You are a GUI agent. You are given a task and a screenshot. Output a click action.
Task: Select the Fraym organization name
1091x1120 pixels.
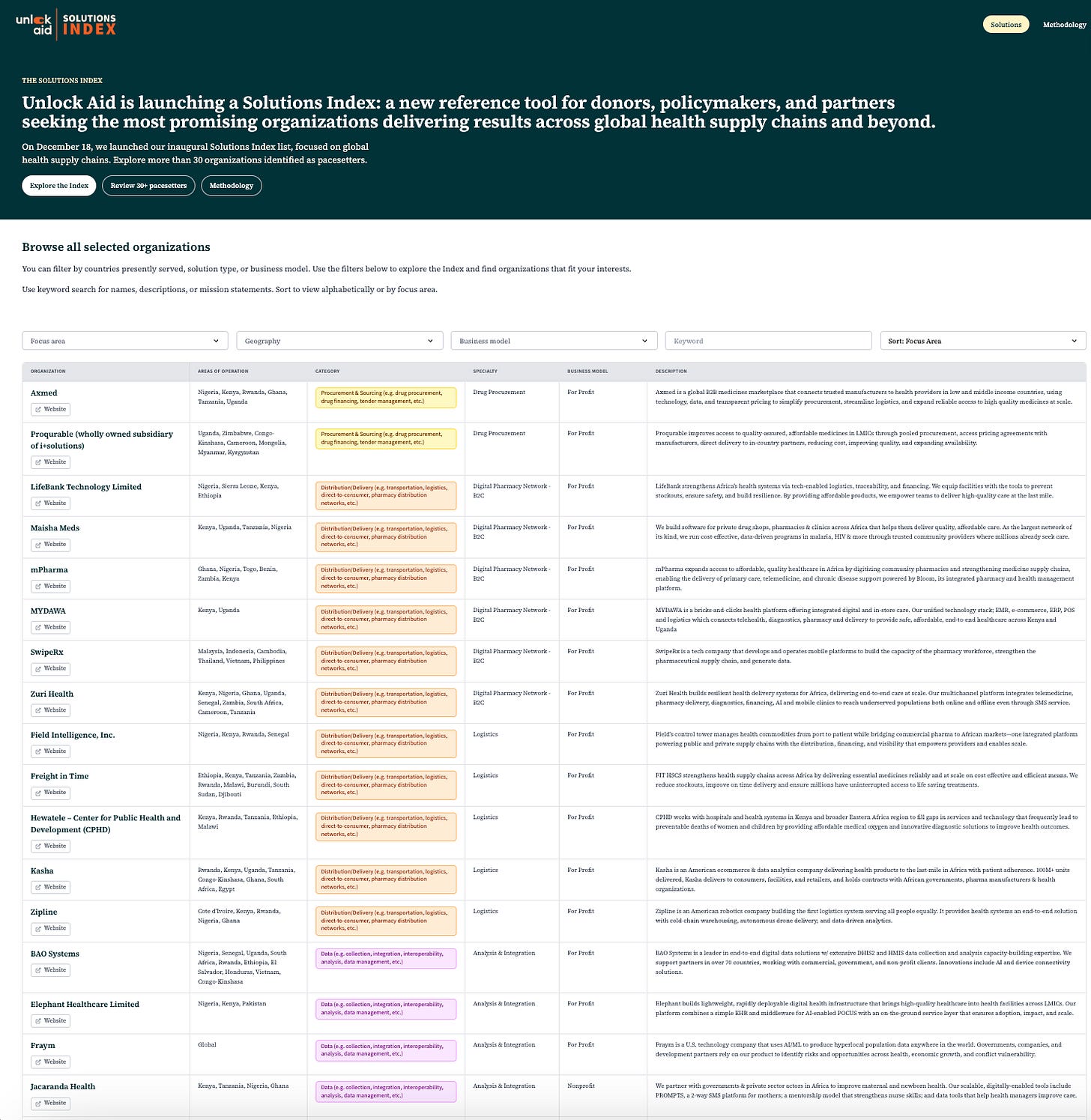(x=43, y=1046)
